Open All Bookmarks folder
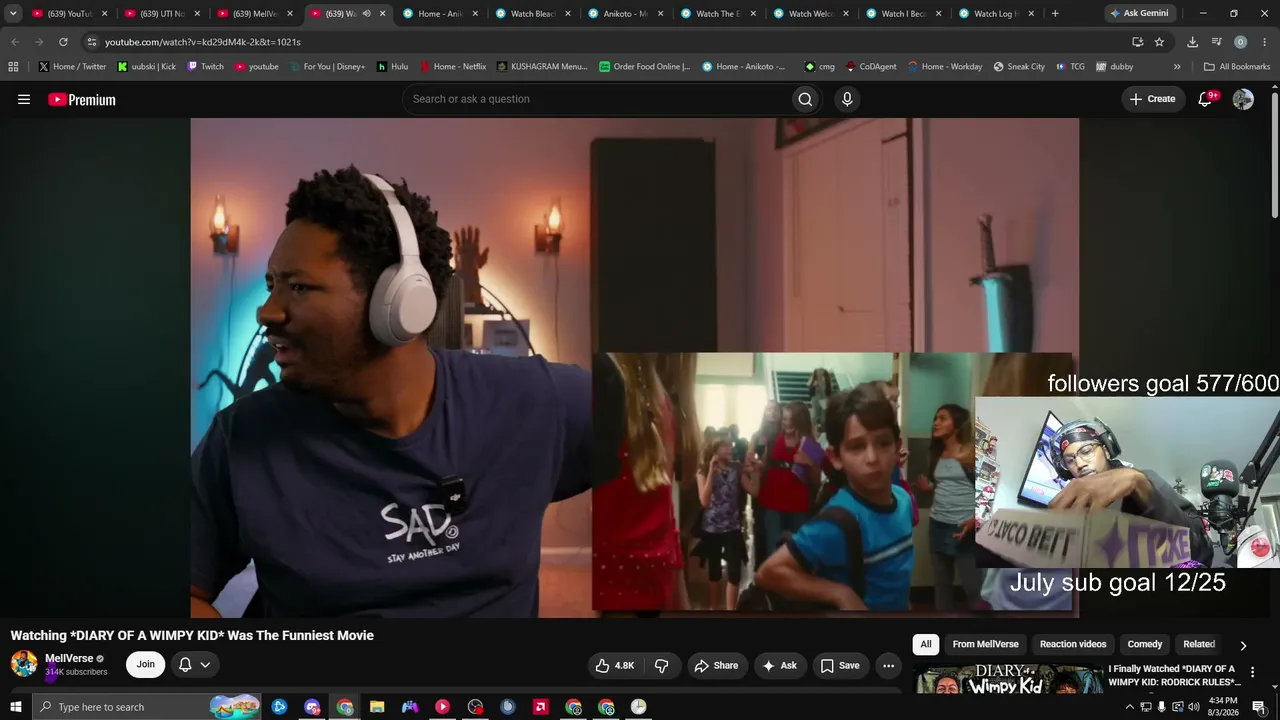The image size is (1280, 720). coord(1237,67)
